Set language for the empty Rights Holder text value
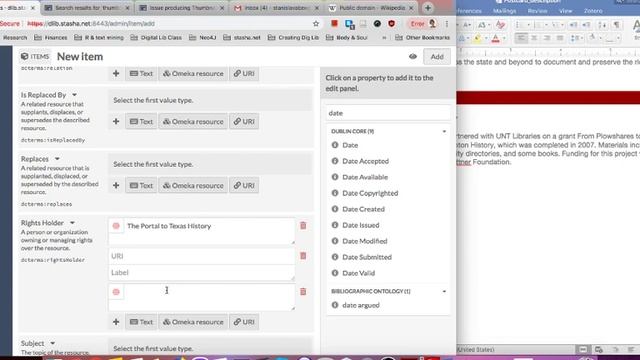The height and width of the screenshot is (360, 640). pos(116,291)
